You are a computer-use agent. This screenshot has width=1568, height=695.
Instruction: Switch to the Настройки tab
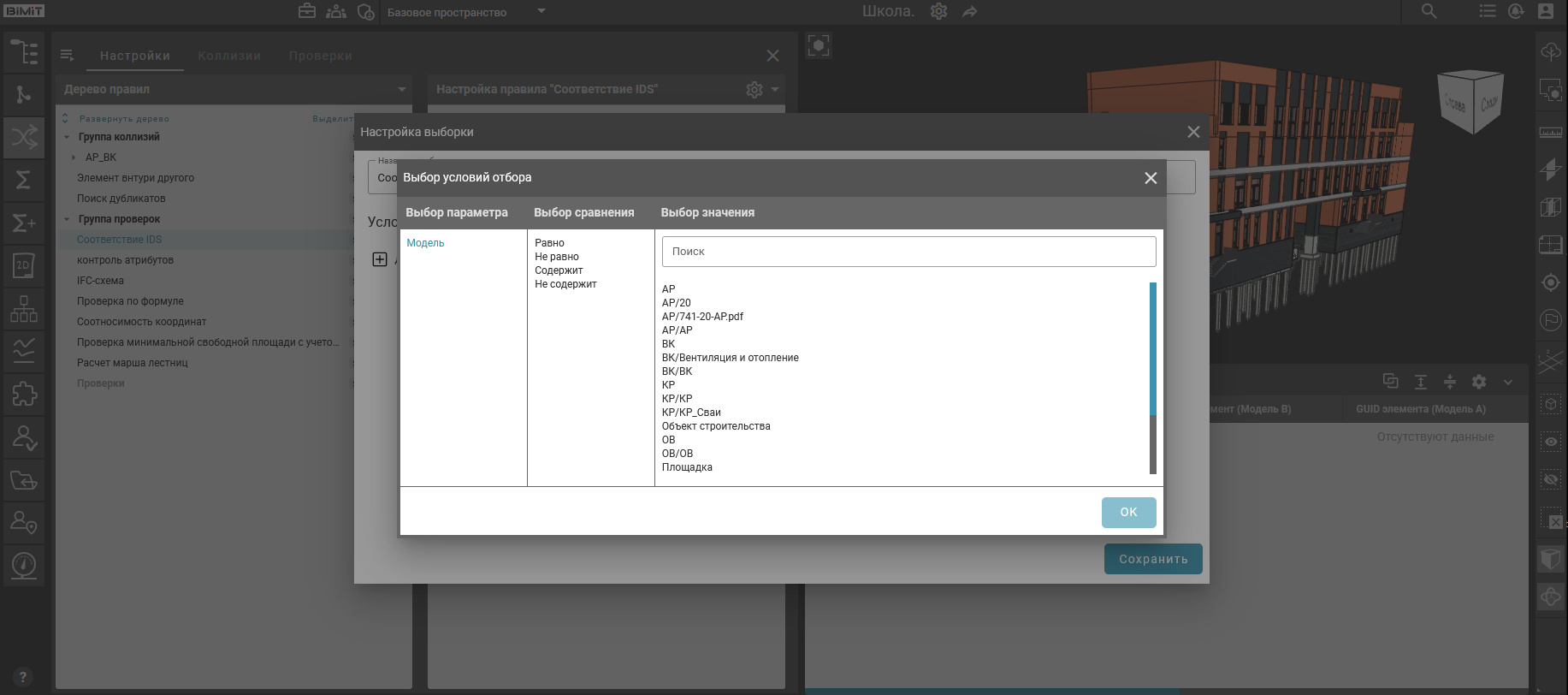coord(135,56)
